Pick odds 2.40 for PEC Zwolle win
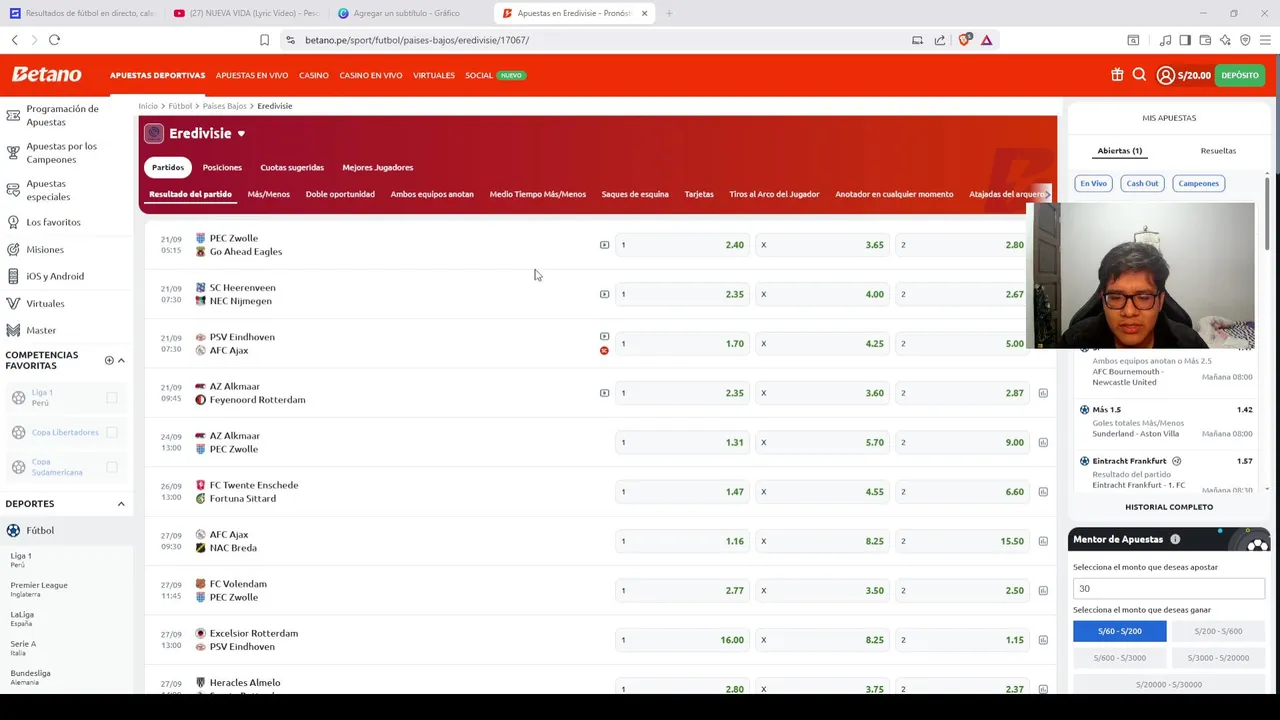Image resolution: width=1280 pixels, height=720 pixels. pos(682,245)
